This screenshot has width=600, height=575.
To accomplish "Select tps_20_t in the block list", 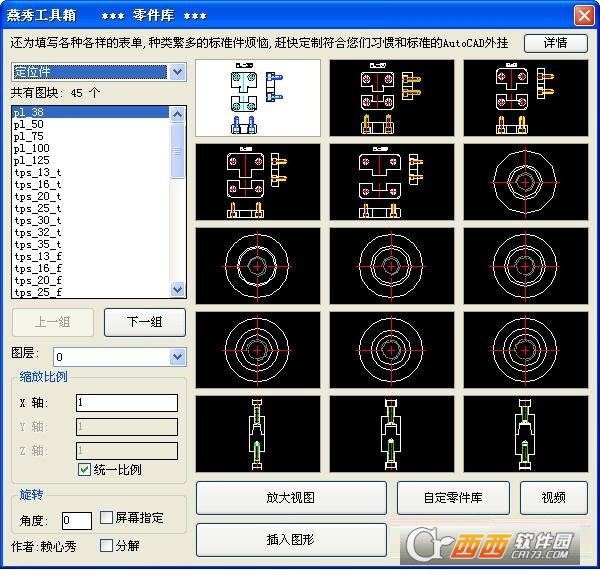I will [x=37, y=197].
